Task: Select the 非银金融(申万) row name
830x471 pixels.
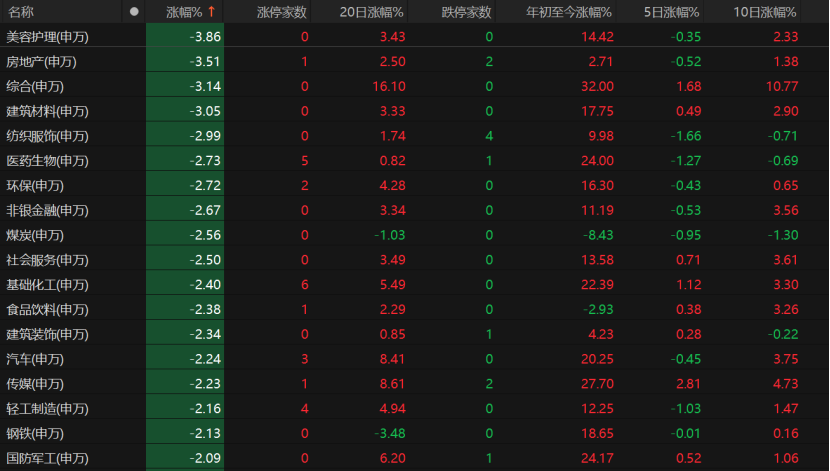Action: click(47, 211)
